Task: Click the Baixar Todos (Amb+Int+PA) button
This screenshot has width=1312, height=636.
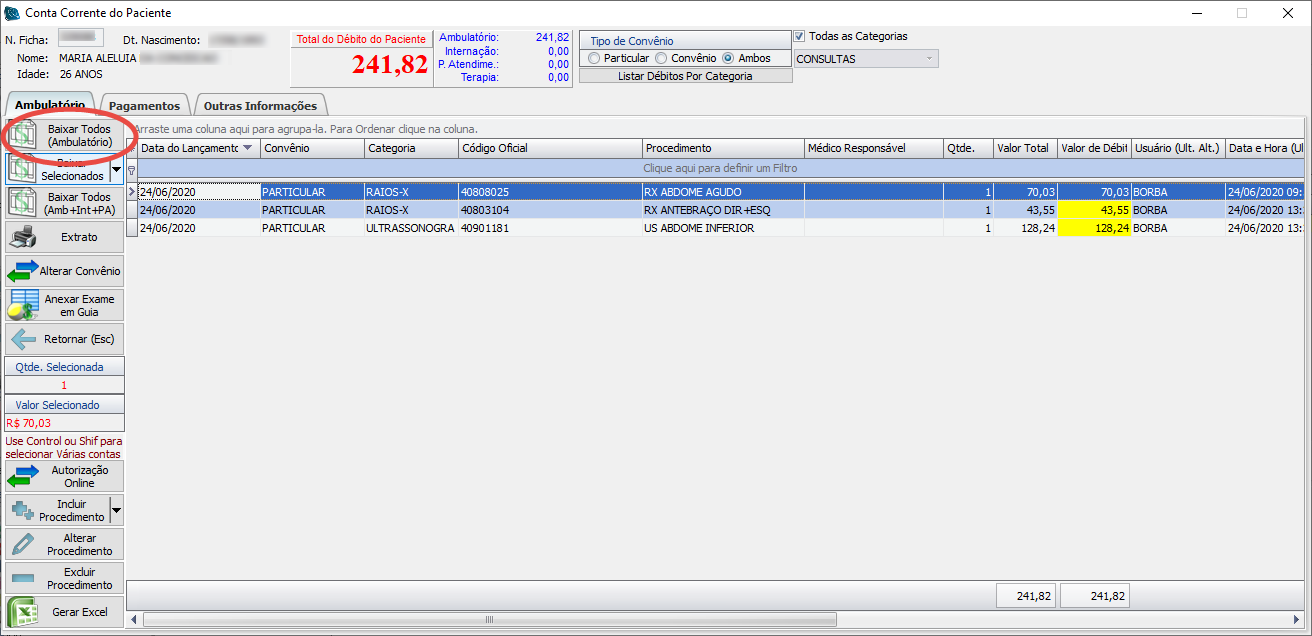Action: 65,203
